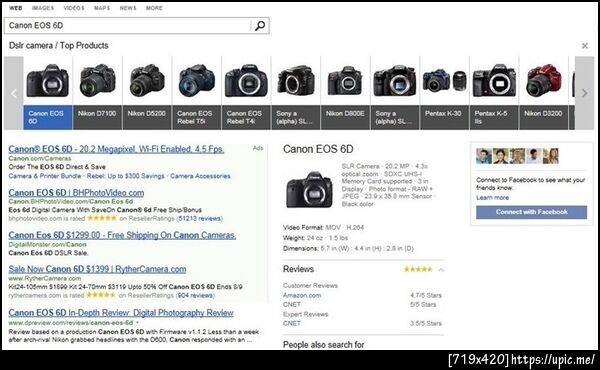Image resolution: width=600 pixels, height=370 pixels.
Task: Switch to the NEWS tab
Action: point(128,8)
